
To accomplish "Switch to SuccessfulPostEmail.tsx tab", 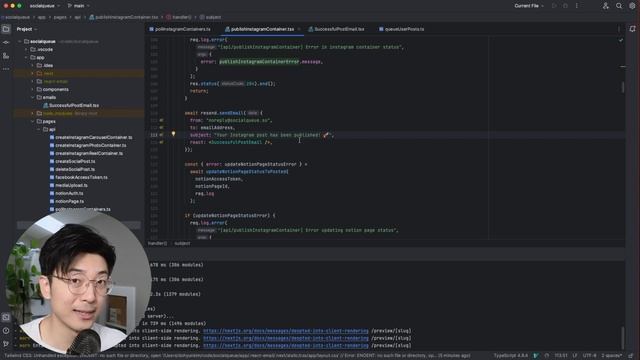I will pos(336,29).
